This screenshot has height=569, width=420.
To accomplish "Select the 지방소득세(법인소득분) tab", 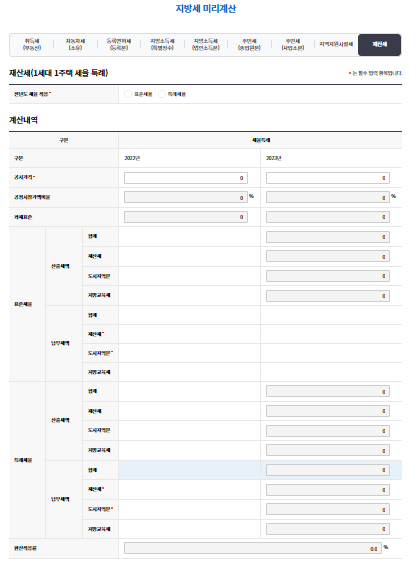I will pos(206,45).
